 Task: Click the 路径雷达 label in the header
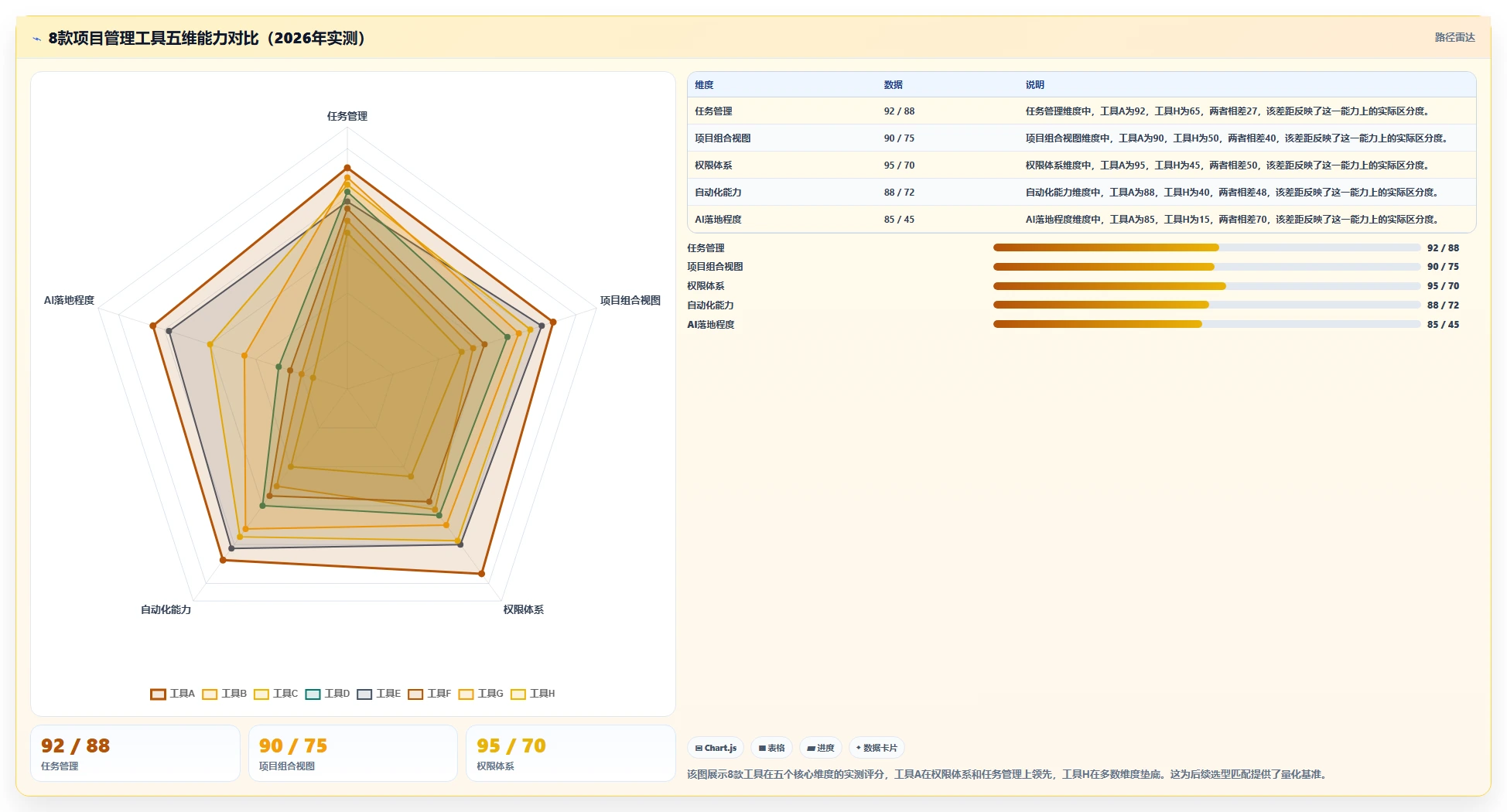point(1454,37)
